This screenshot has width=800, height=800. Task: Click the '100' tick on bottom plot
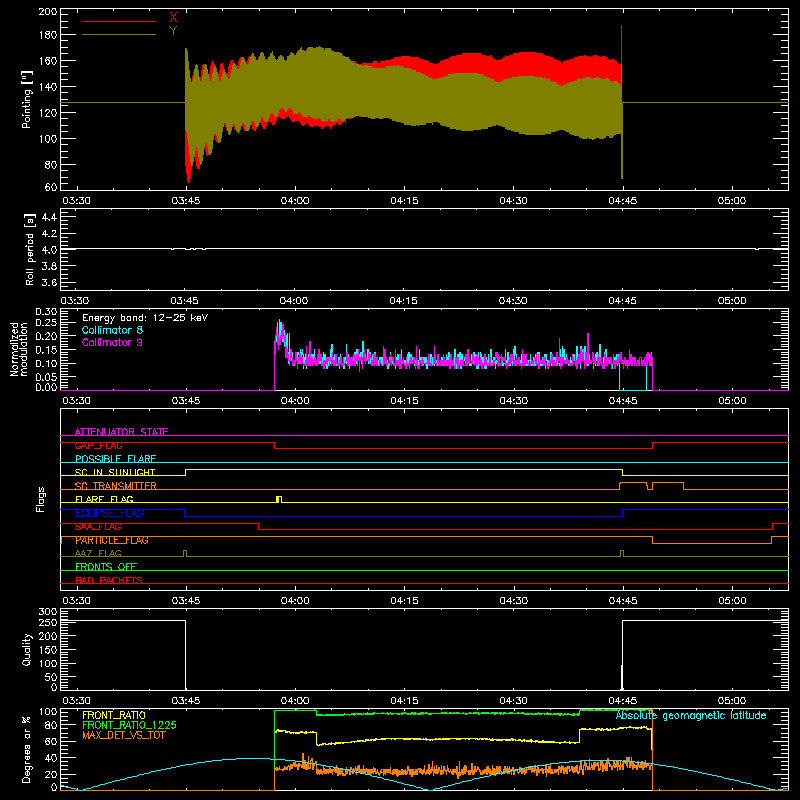click(x=48, y=712)
